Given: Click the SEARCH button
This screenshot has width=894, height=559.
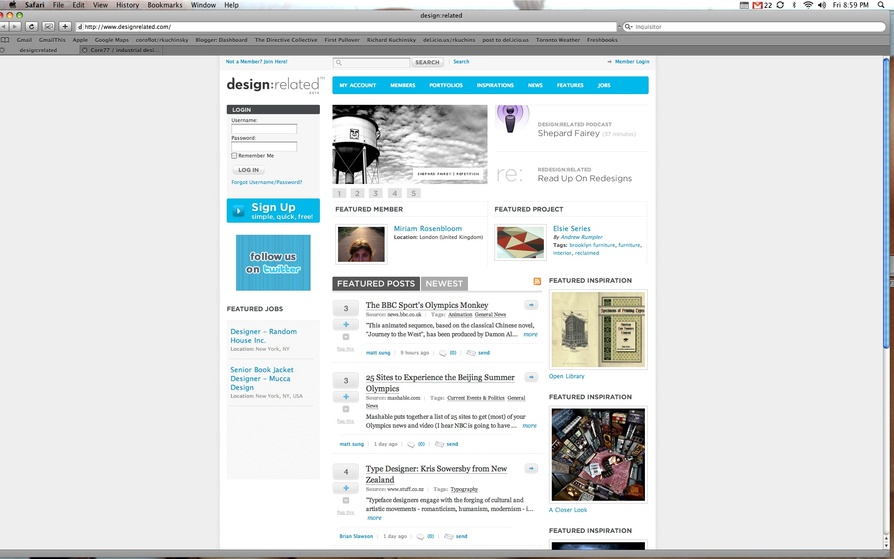Looking at the screenshot, I should pyautogui.click(x=427, y=62).
